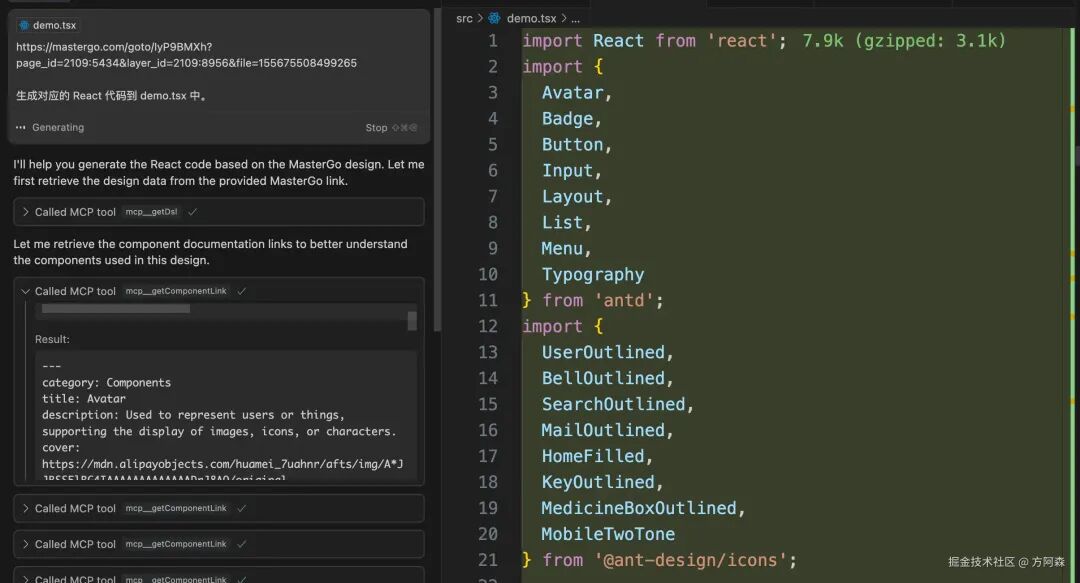Click the 'react' string on line 1

742,41
